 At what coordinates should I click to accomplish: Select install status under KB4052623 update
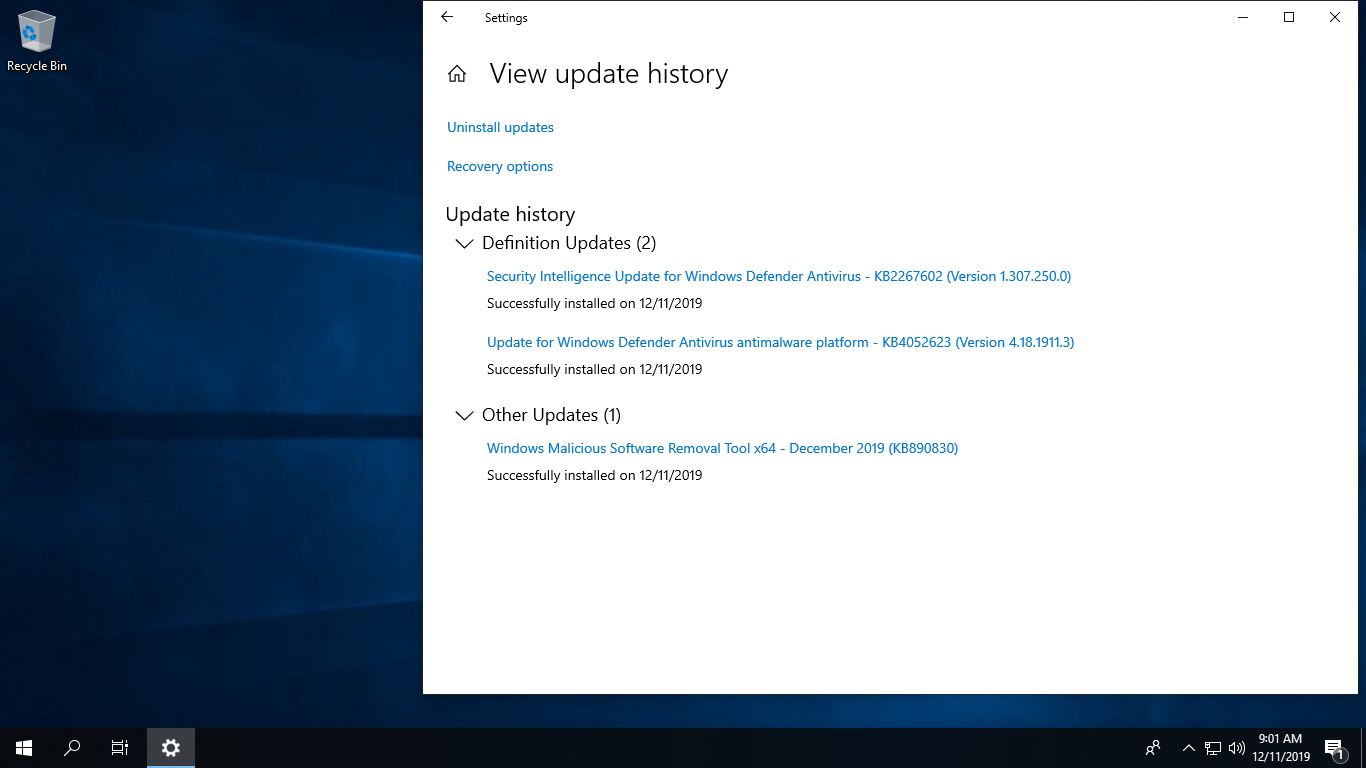[x=594, y=369]
